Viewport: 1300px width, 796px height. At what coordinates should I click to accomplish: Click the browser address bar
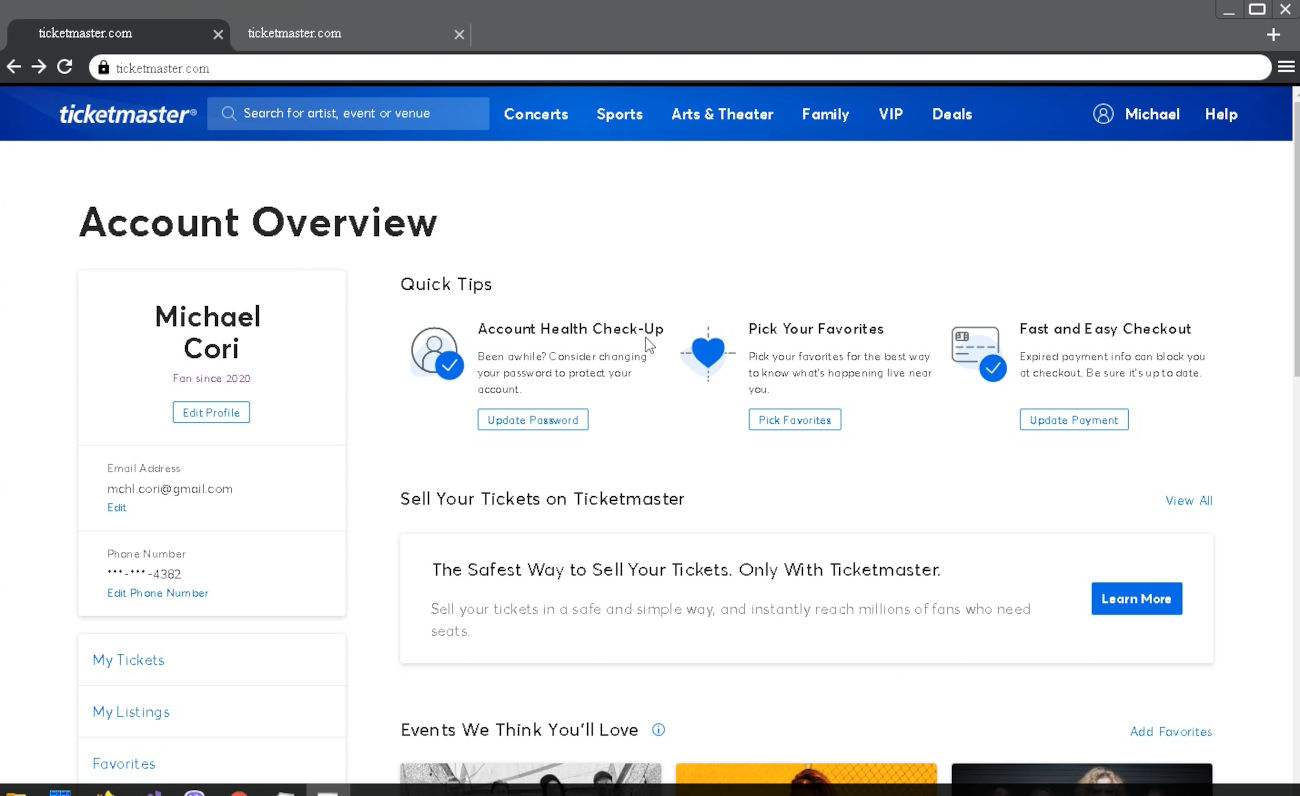click(680, 68)
